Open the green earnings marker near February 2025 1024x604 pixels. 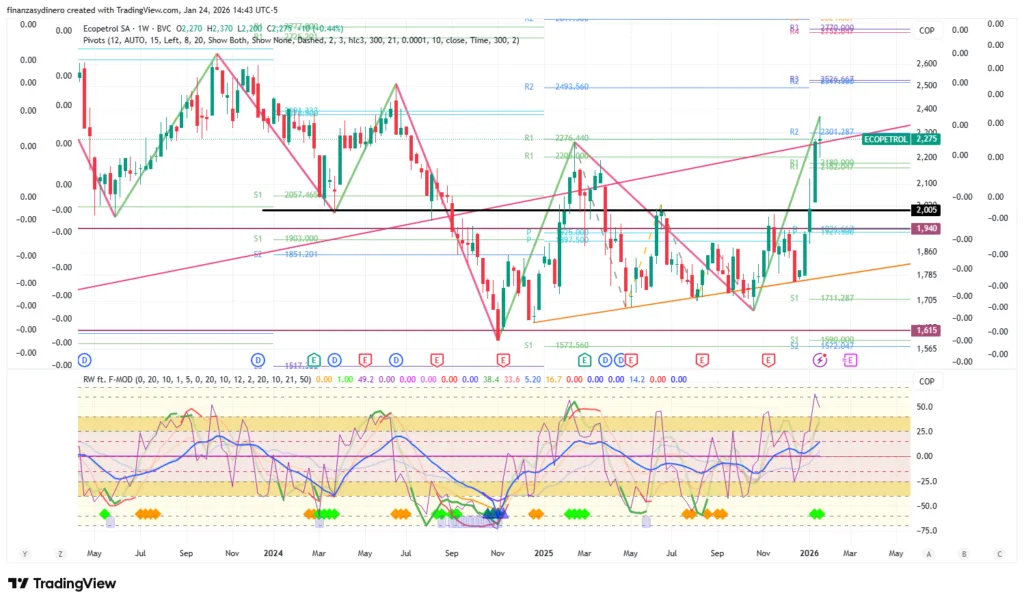[x=584, y=359]
